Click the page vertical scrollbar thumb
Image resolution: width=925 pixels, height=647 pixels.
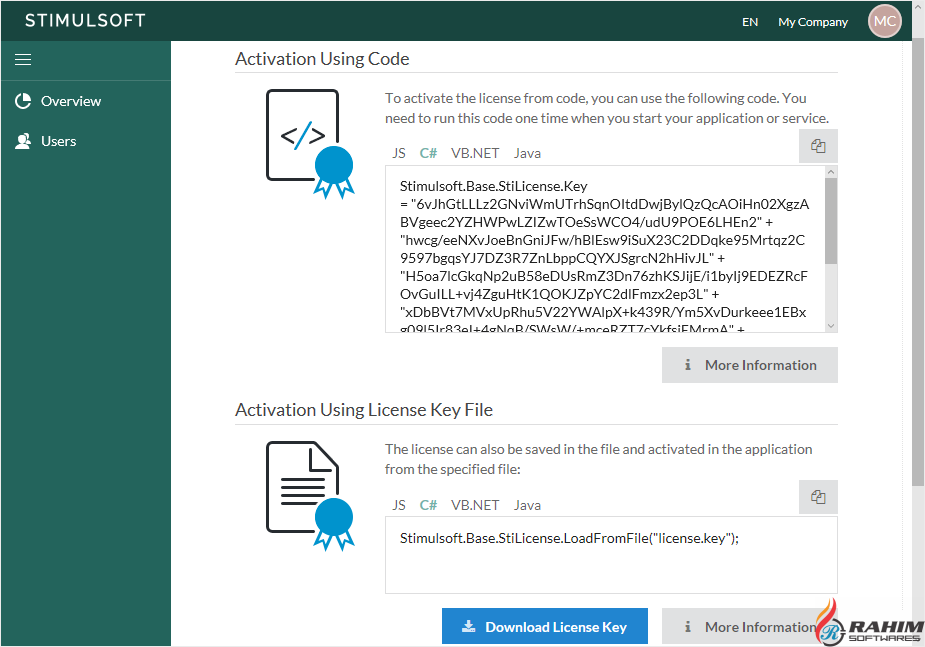point(918,262)
